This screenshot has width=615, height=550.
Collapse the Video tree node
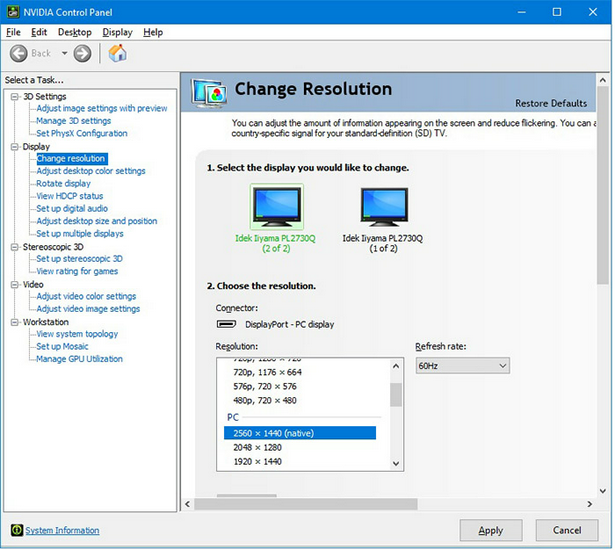tap(15, 284)
